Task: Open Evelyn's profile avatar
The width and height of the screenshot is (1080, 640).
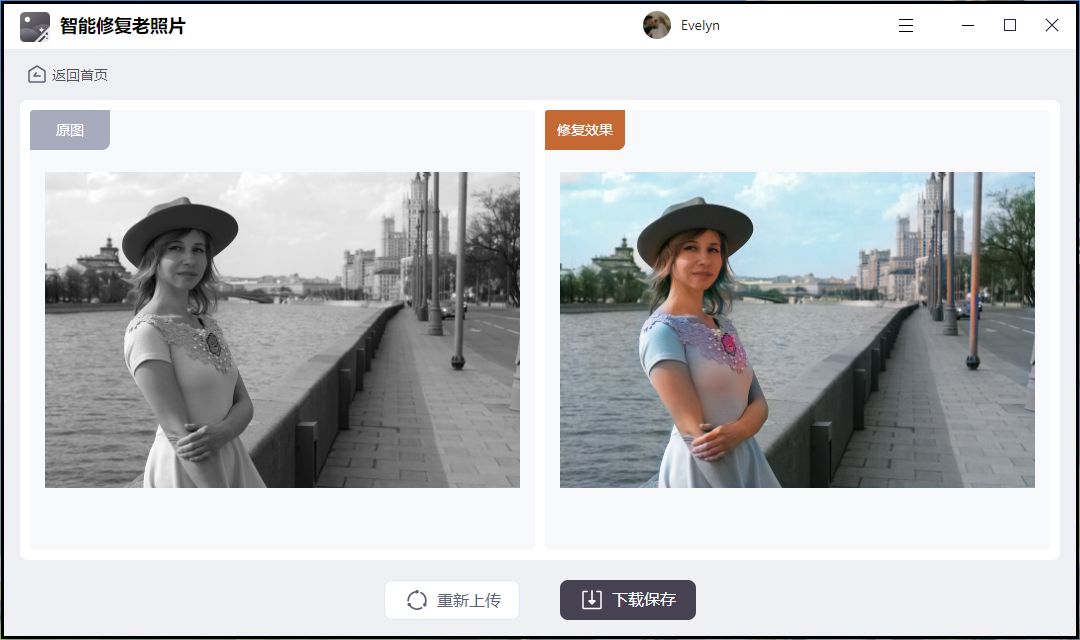Action: click(656, 25)
